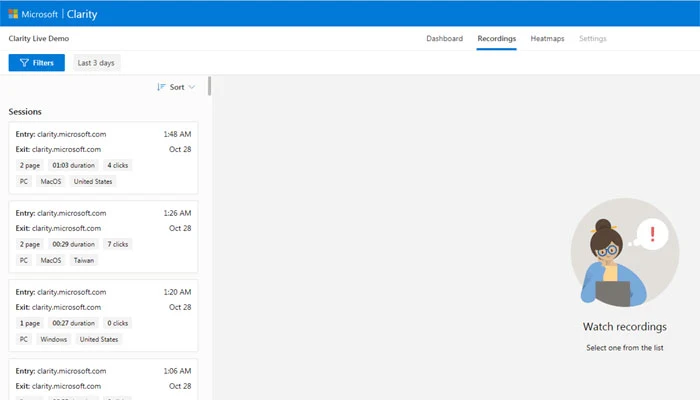
Task: Click the Watch recordings illustration
Action: [x=625, y=253]
